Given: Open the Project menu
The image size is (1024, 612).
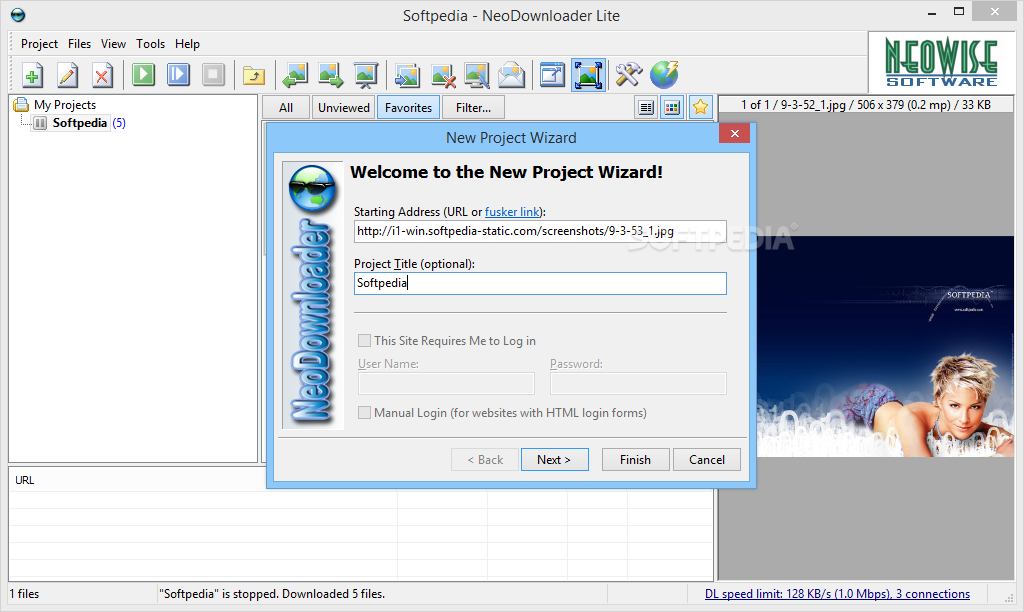Looking at the screenshot, I should pos(39,44).
